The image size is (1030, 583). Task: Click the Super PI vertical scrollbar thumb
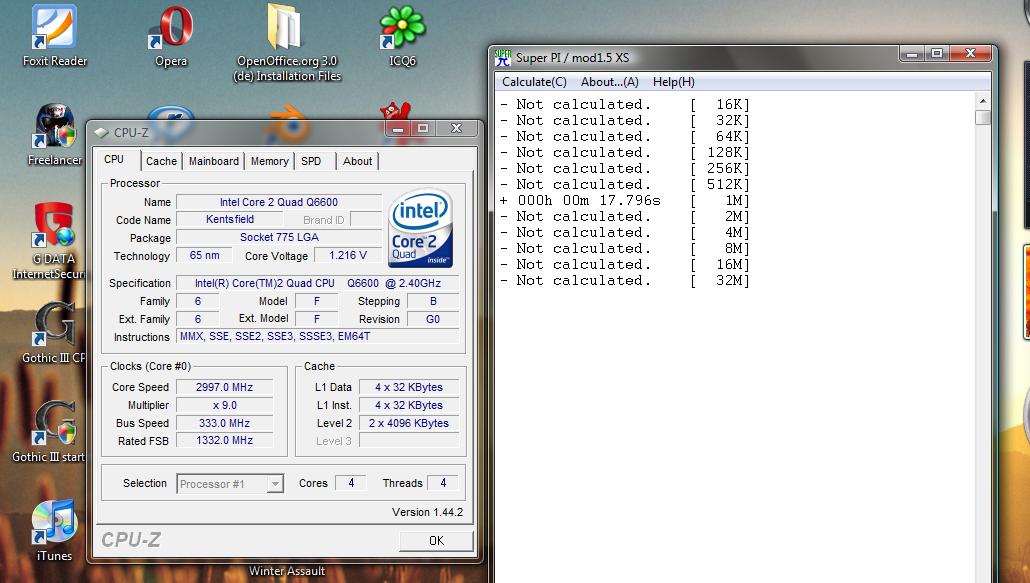coord(983,118)
